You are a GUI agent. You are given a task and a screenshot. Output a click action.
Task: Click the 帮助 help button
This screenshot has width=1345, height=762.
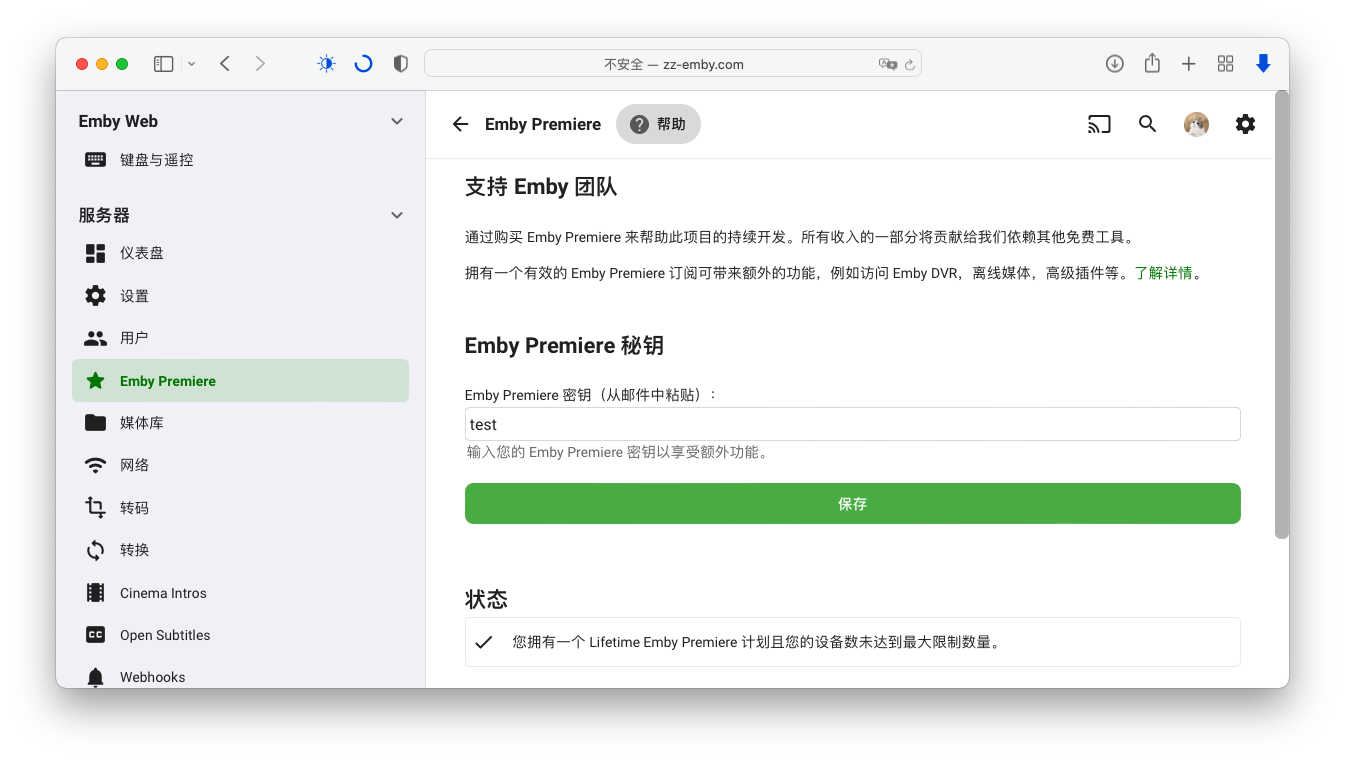pos(658,124)
